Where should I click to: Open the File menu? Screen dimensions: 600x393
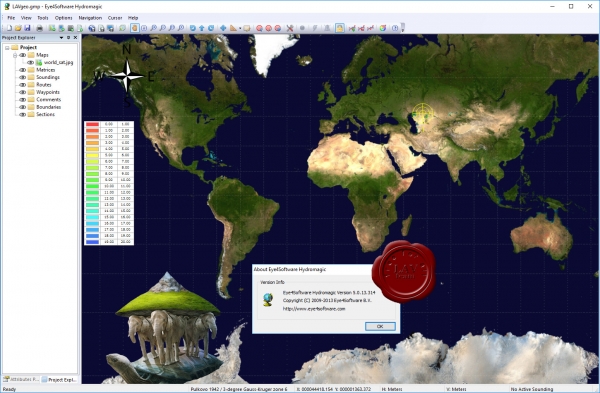[11, 18]
